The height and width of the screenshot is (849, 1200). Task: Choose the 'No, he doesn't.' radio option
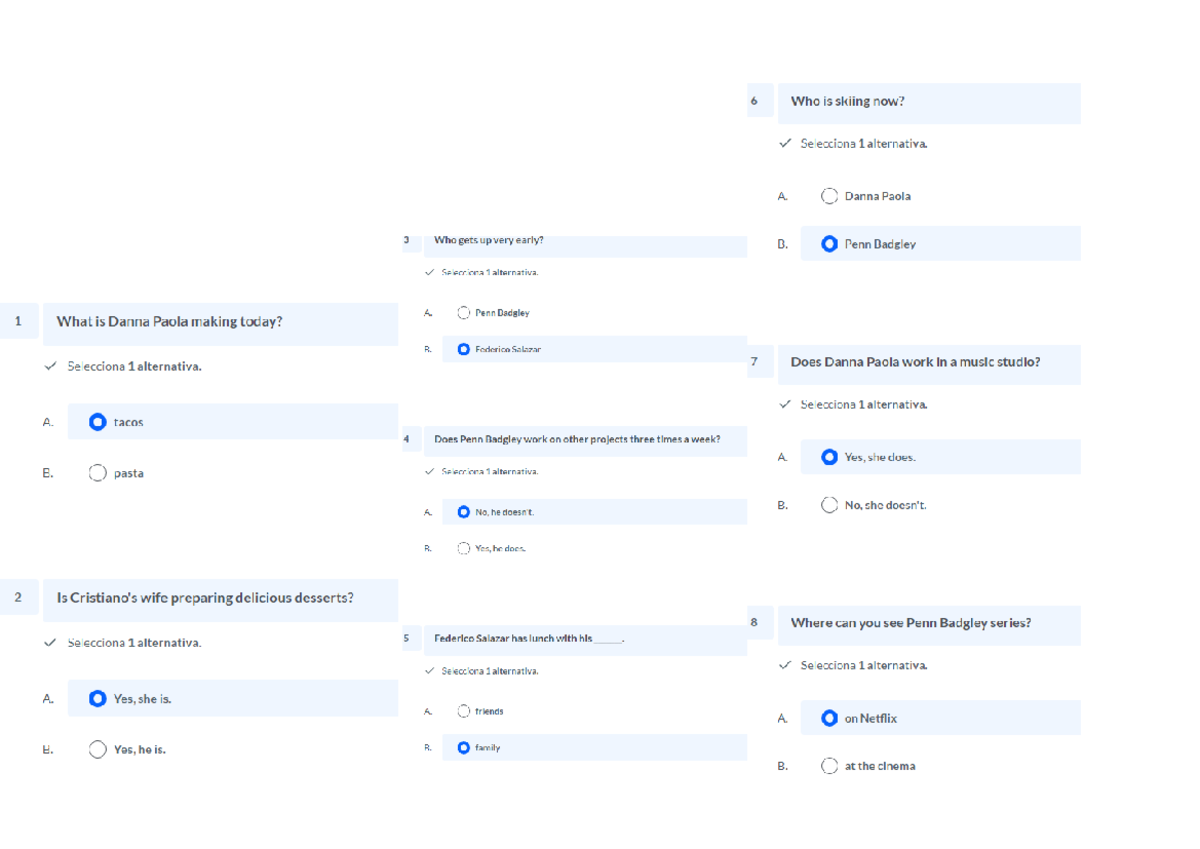(x=463, y=512)
